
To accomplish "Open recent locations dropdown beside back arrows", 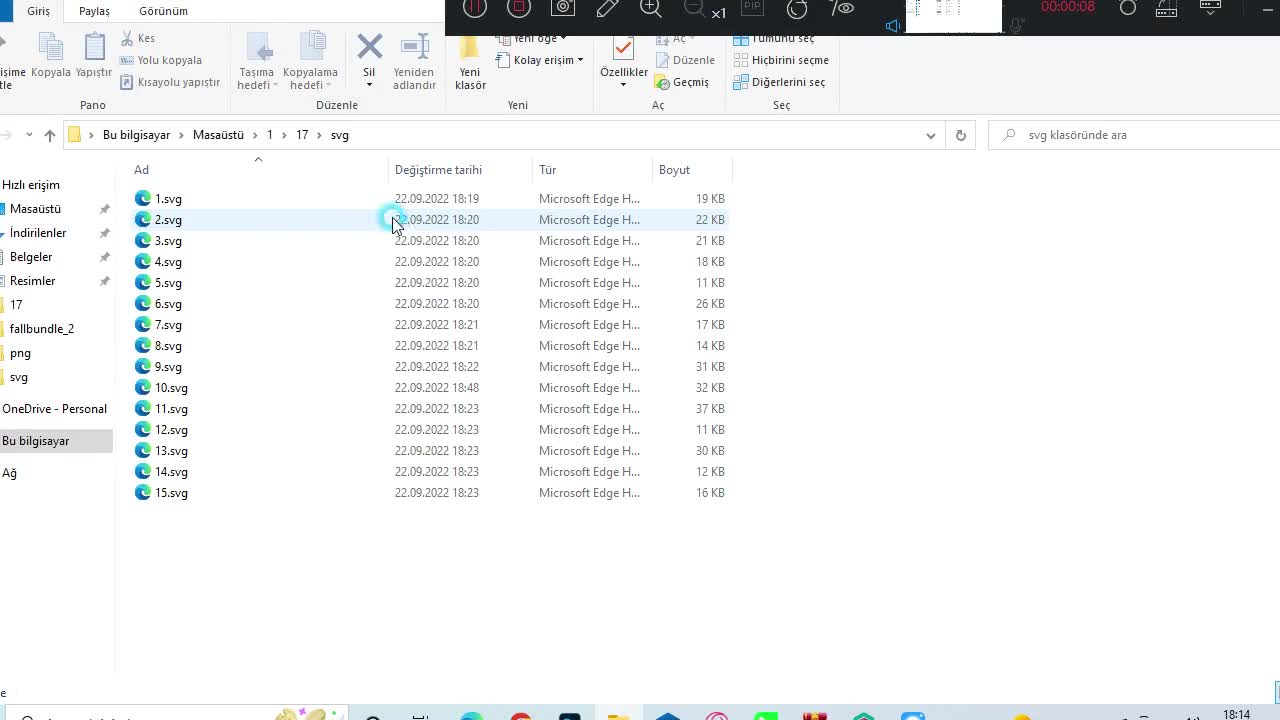I will tap(29, 135).
